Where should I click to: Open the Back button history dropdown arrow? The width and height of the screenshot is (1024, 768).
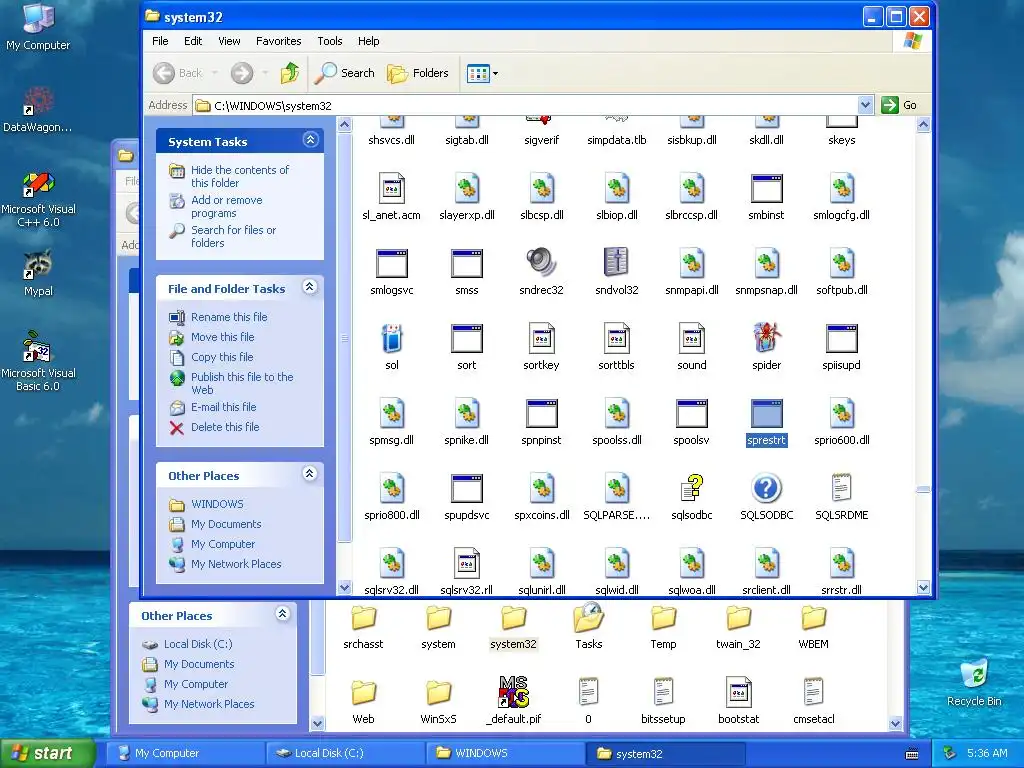215,73
